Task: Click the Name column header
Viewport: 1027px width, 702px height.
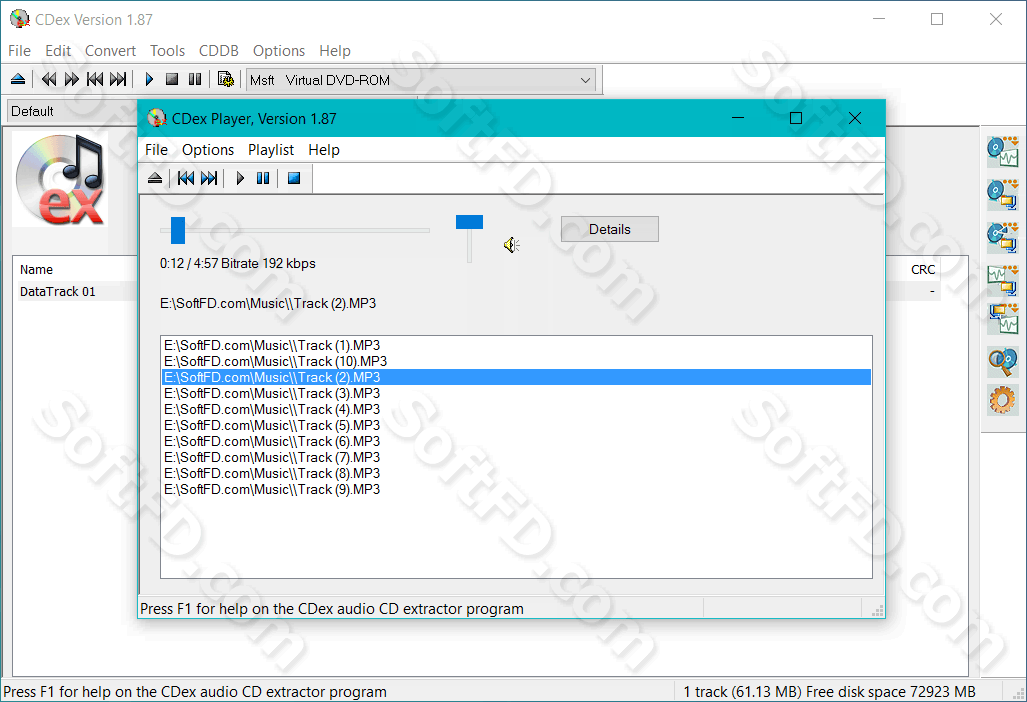Action: 75,270
